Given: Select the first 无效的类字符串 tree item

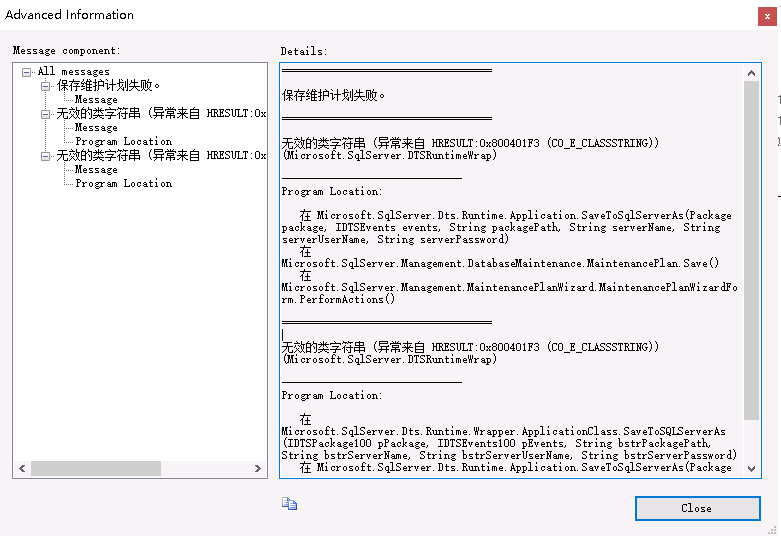Looking at the screenshot, I should 160,114.
